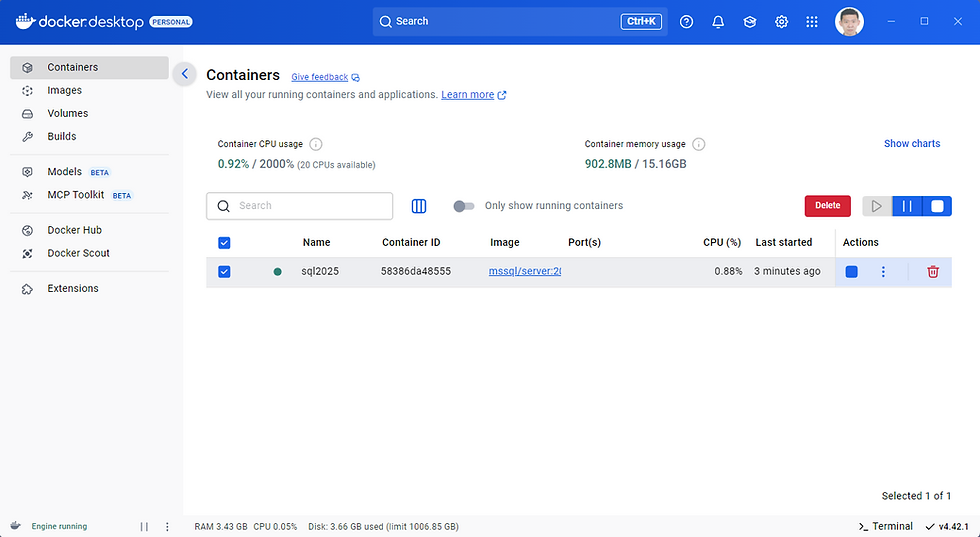Click the user profile avatar
This screenshot has height=537, width=980.
(849, 22)
